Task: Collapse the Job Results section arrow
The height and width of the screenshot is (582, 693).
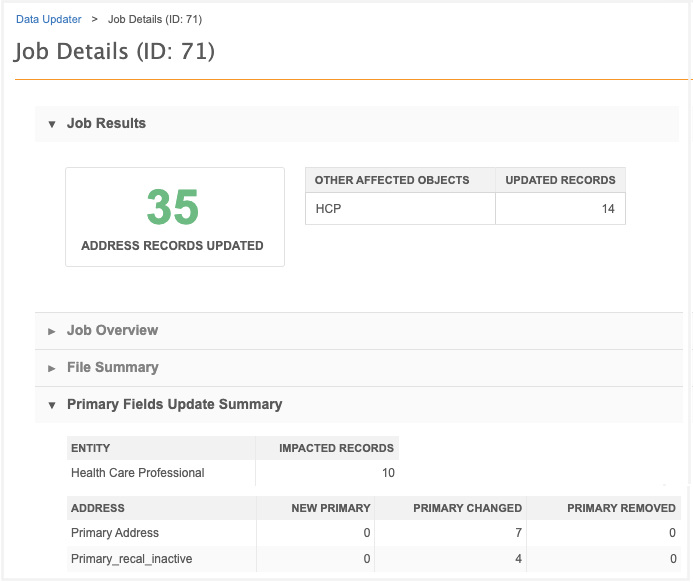Action: 52,124
